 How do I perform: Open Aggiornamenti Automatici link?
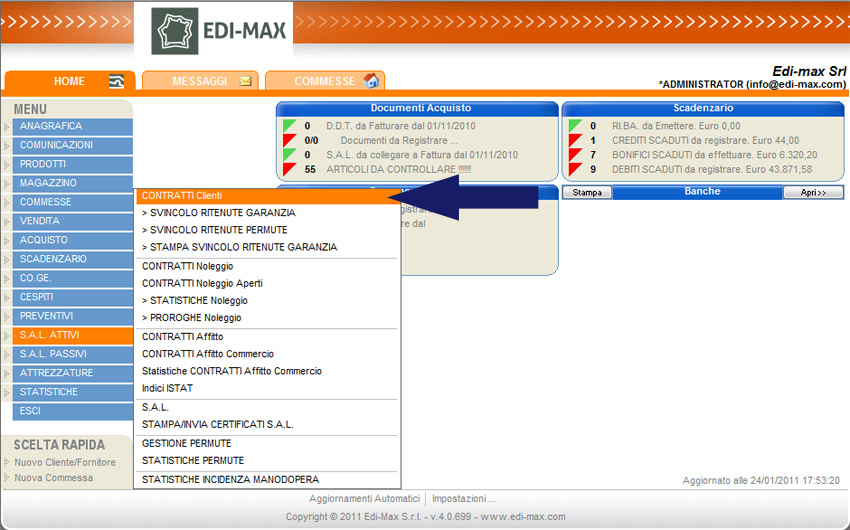[x=364, y=498]
